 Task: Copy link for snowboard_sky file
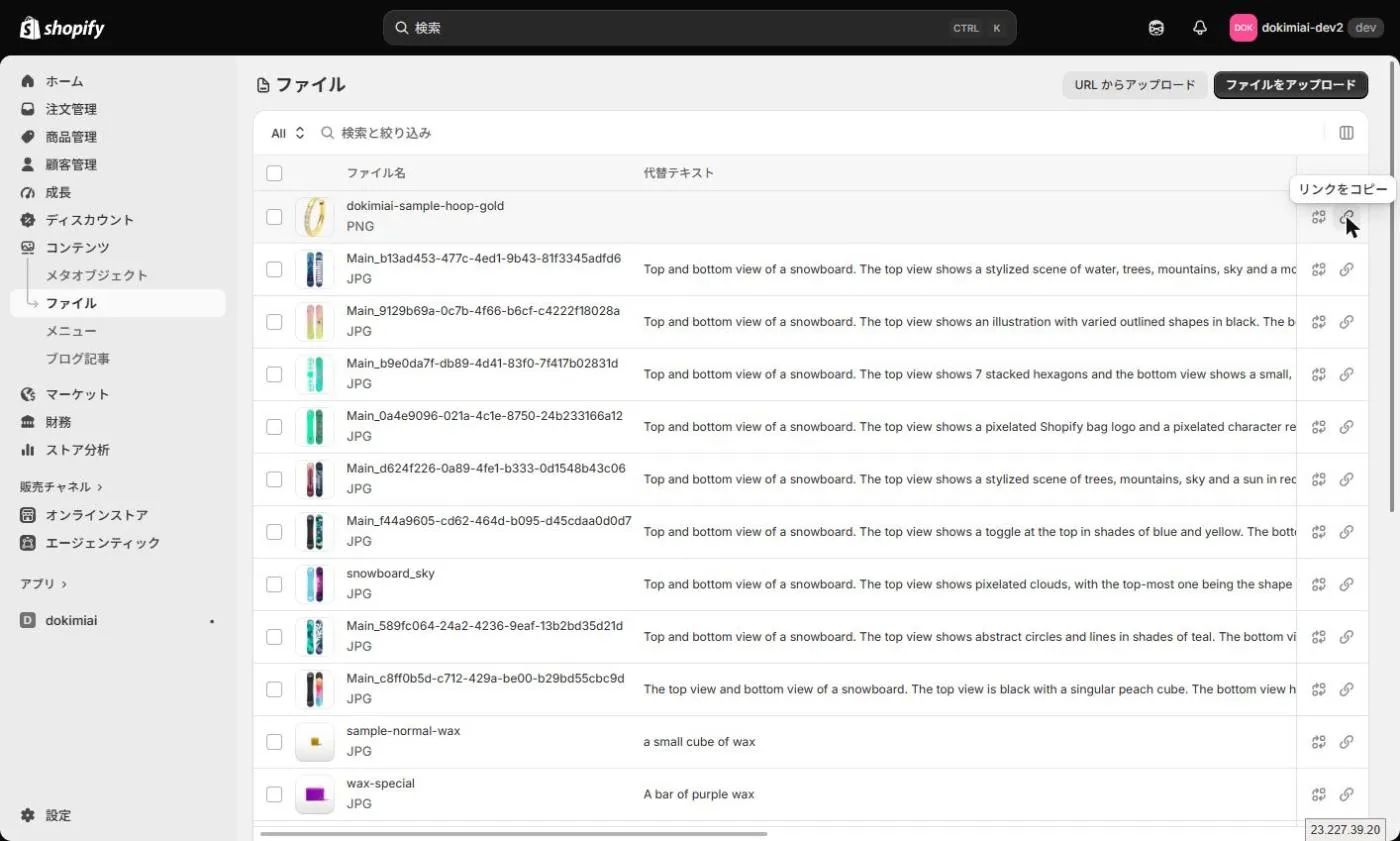point(1346,584)
